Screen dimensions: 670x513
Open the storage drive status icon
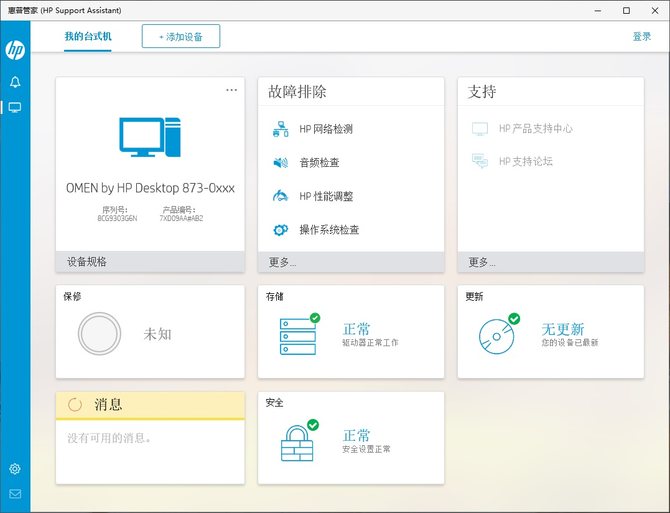(299, 335)
